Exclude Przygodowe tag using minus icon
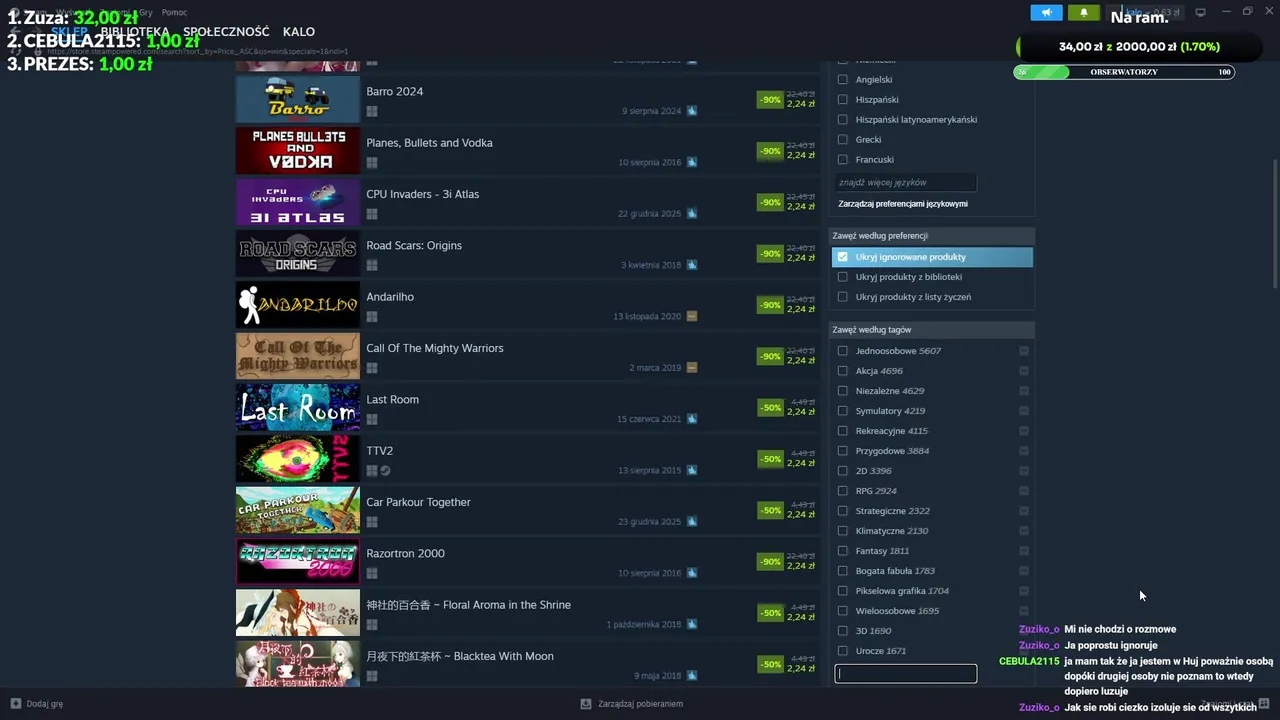The height and width of the screenshot is (720, 1280). [x=1024, y=451]
